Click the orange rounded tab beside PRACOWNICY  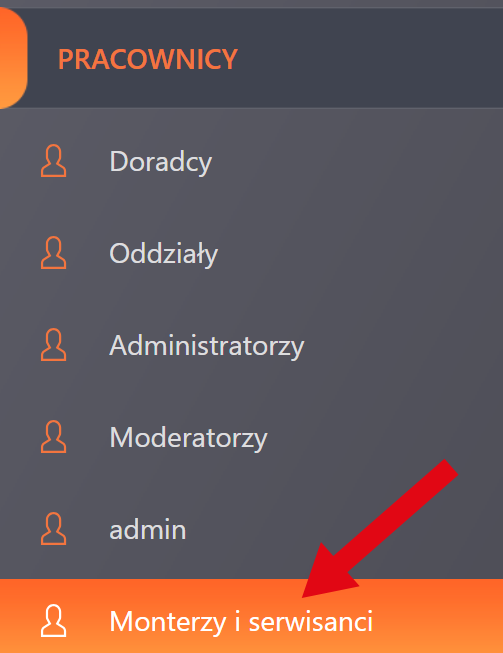click(12, 58)
